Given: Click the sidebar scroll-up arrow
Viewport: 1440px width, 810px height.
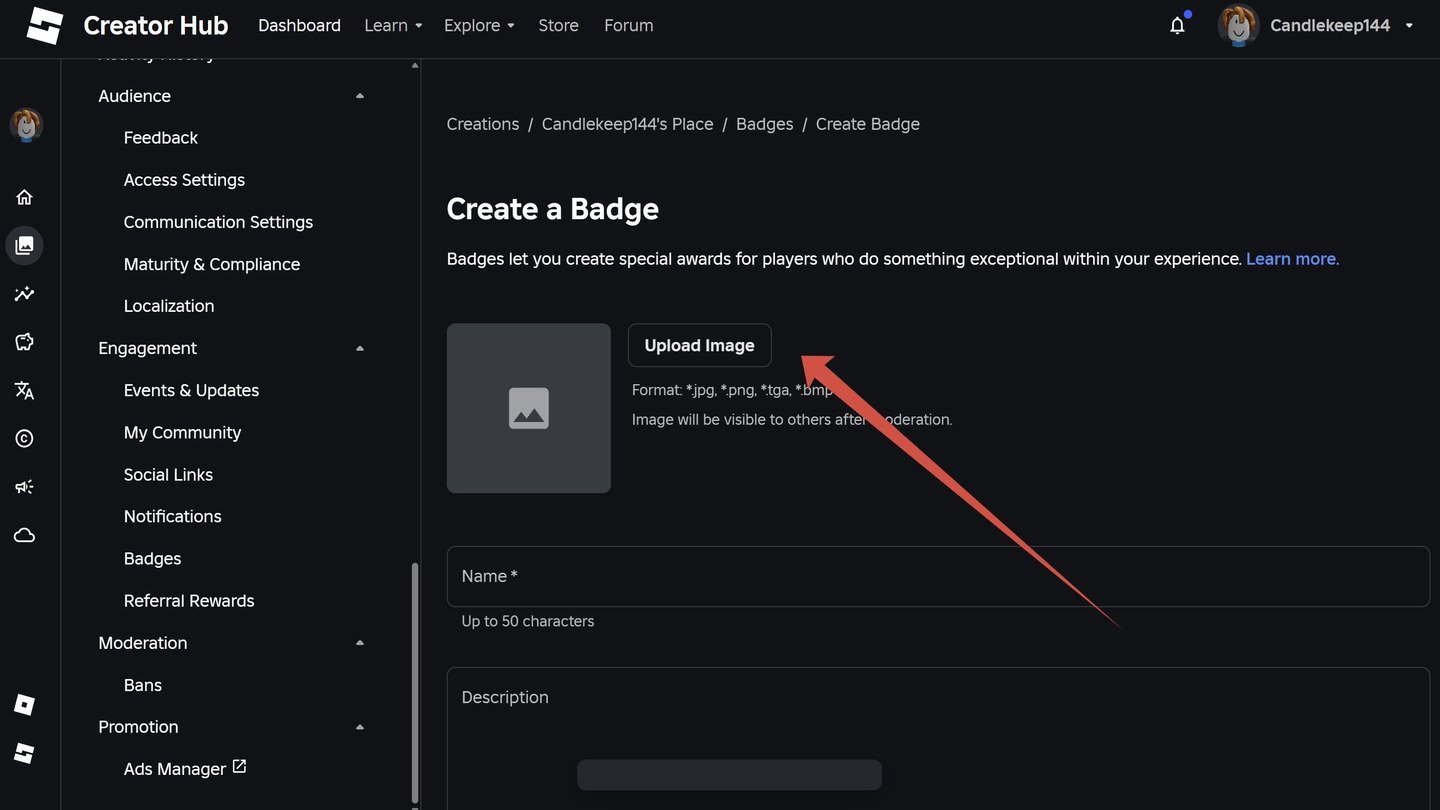Looking at the screenshot, I should coord(415,66).
